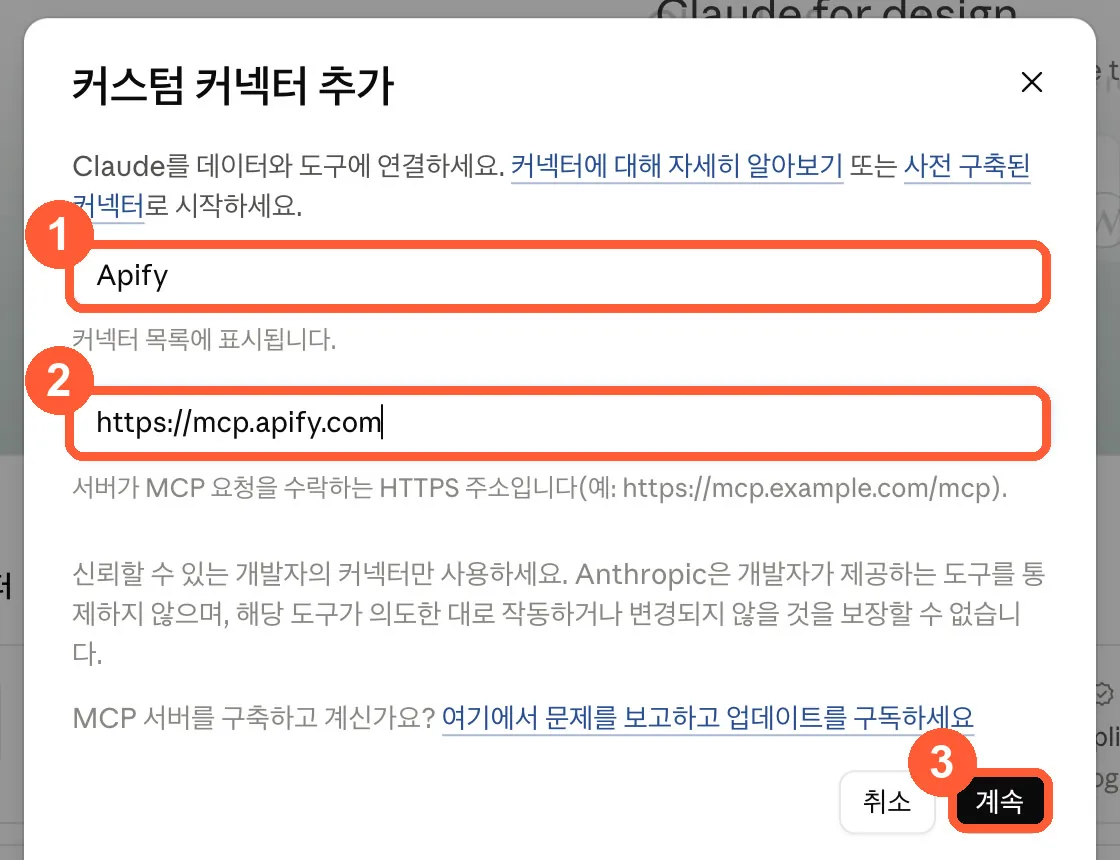Click the 계속 continue button
This screenshot has width=1120, height=860.
(x=999, y=801)
